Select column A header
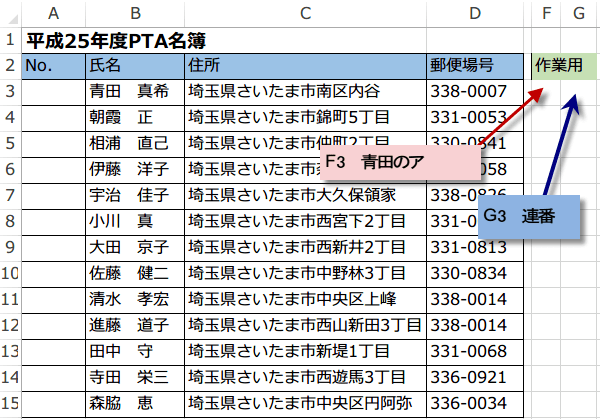 [54, 13]
